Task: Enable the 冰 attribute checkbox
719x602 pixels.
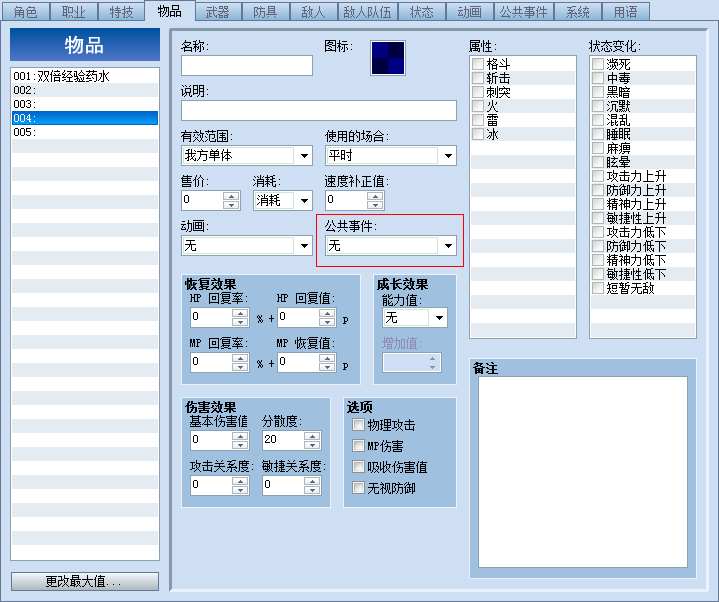Action: pos(478,134)
